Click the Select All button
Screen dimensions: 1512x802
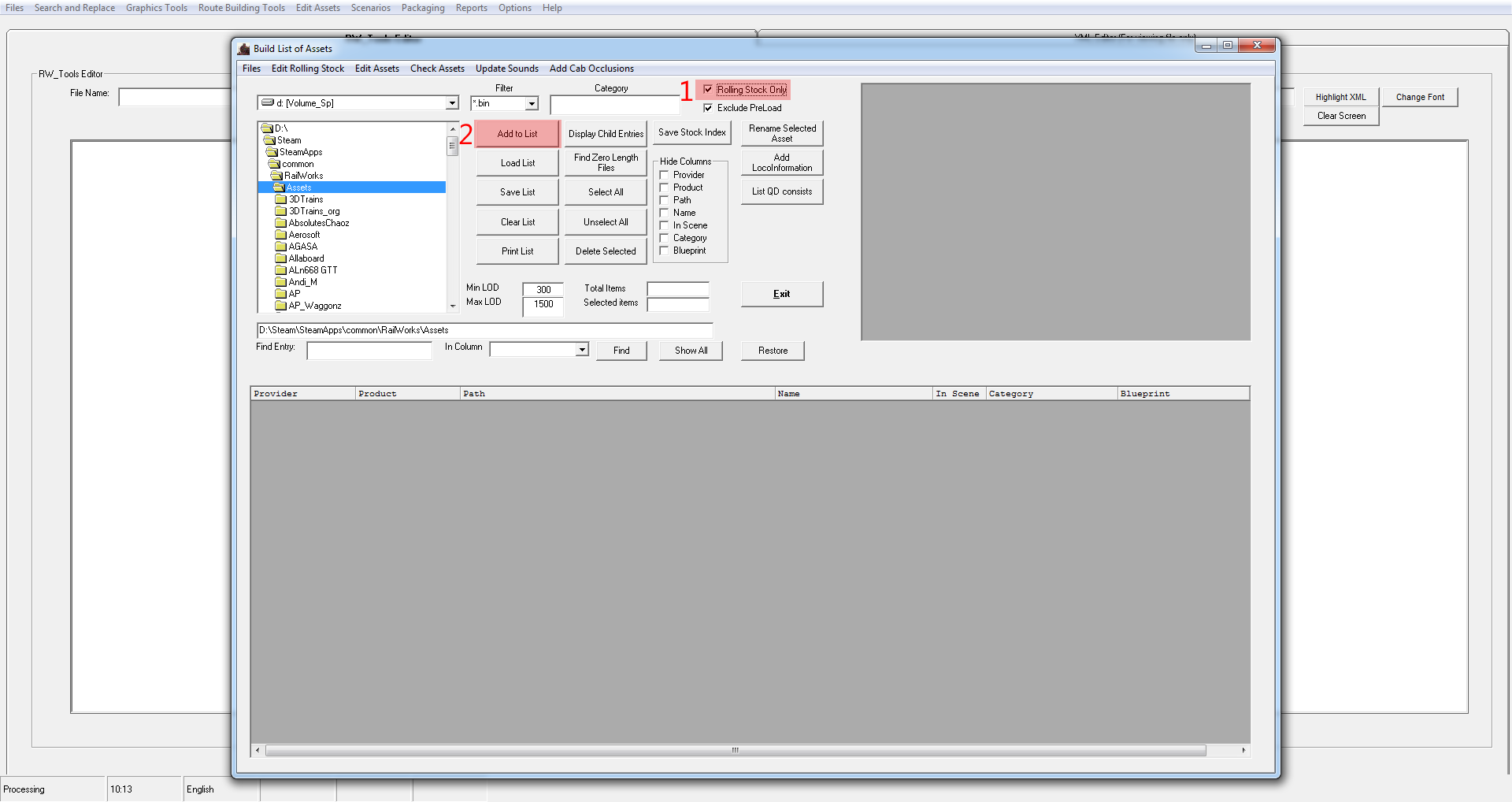click(606, 192)
